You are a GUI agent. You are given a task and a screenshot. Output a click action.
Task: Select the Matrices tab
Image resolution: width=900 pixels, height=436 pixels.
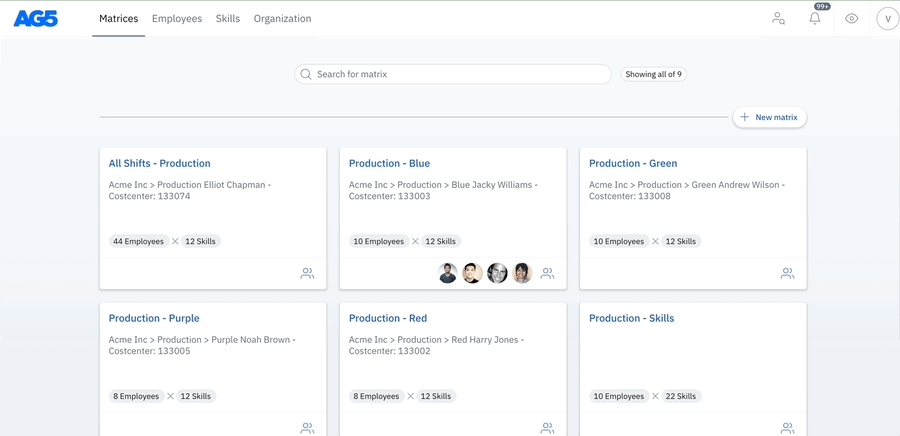[119, 19]
